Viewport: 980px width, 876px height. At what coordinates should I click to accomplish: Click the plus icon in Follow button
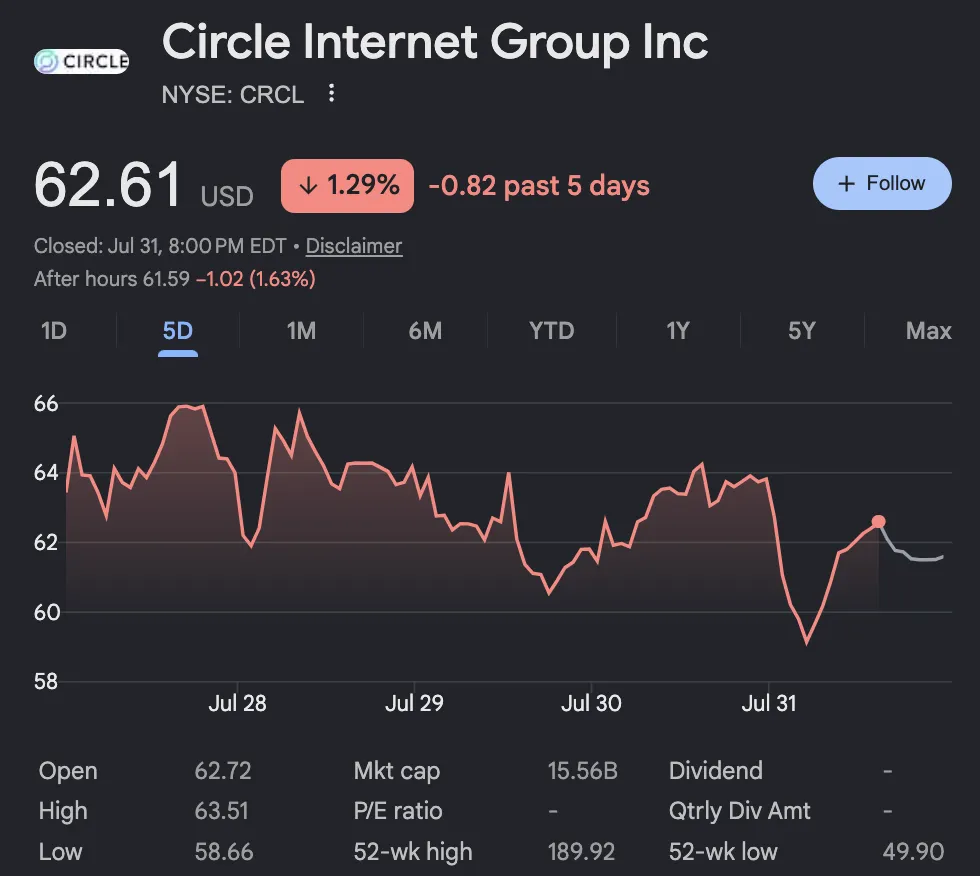[846, 184]
